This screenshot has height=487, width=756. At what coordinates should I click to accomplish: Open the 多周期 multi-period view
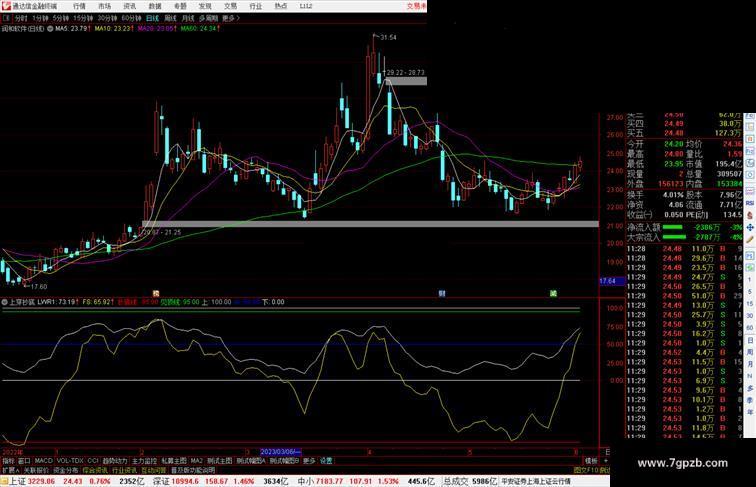tap(208, 18)
